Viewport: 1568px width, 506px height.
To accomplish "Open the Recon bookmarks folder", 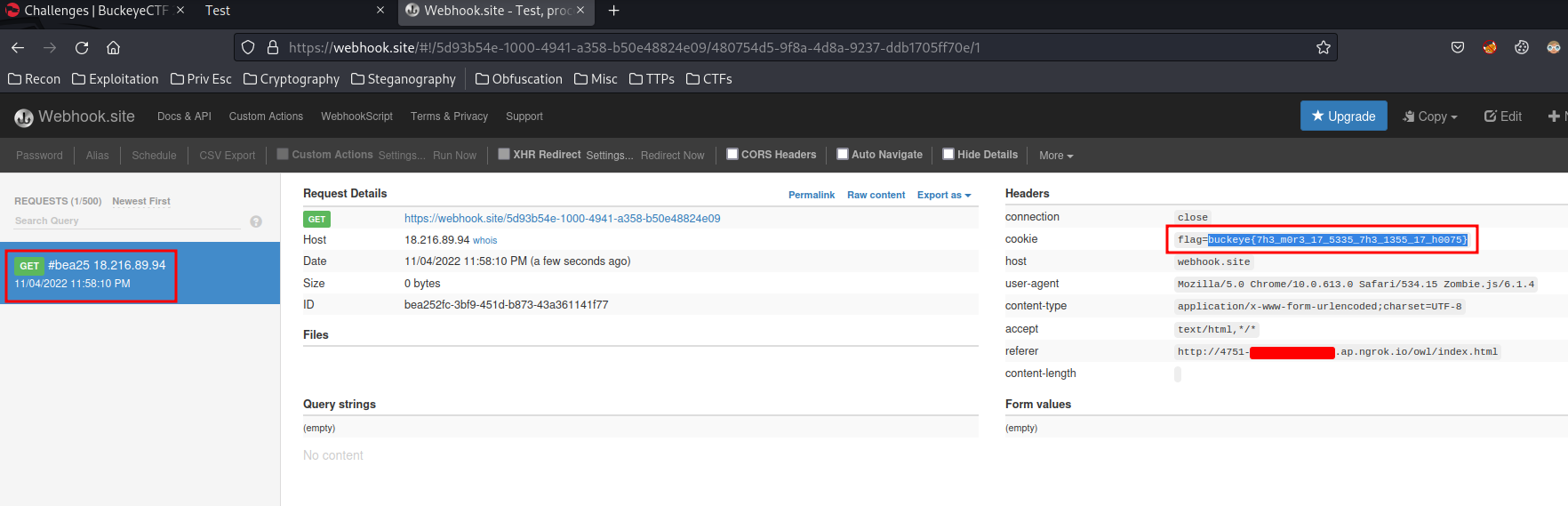I will 35,79.
